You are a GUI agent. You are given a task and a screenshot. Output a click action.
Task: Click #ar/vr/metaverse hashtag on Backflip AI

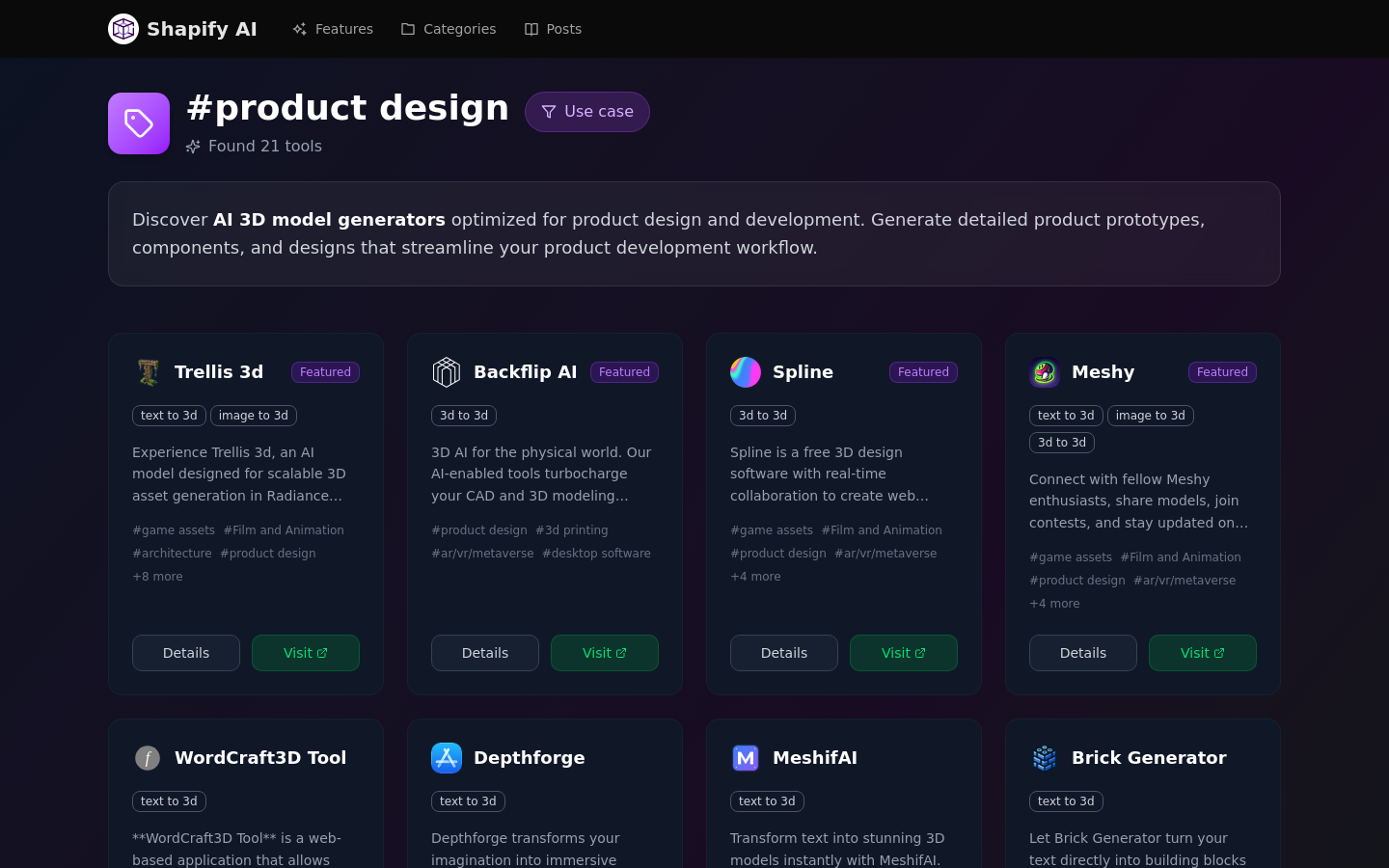(482, 554)
